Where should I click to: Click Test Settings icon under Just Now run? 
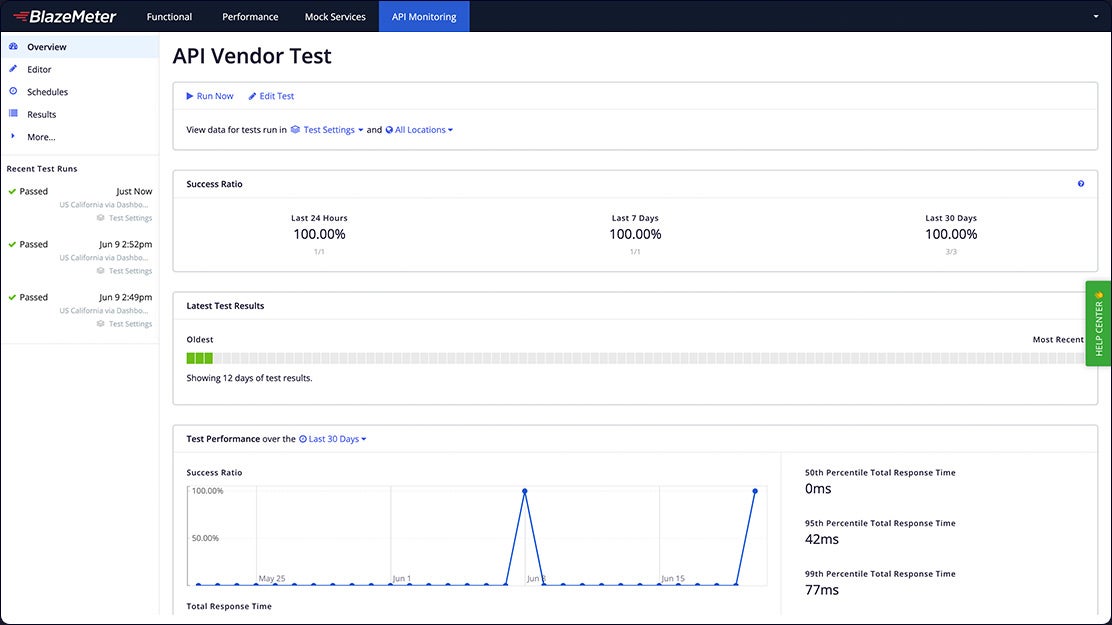coord(101,218)
